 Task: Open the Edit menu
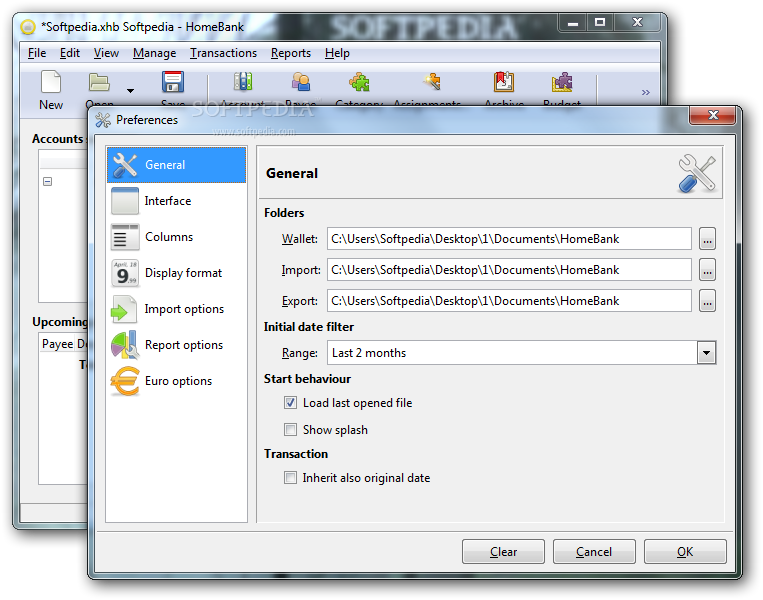[70, 53]
